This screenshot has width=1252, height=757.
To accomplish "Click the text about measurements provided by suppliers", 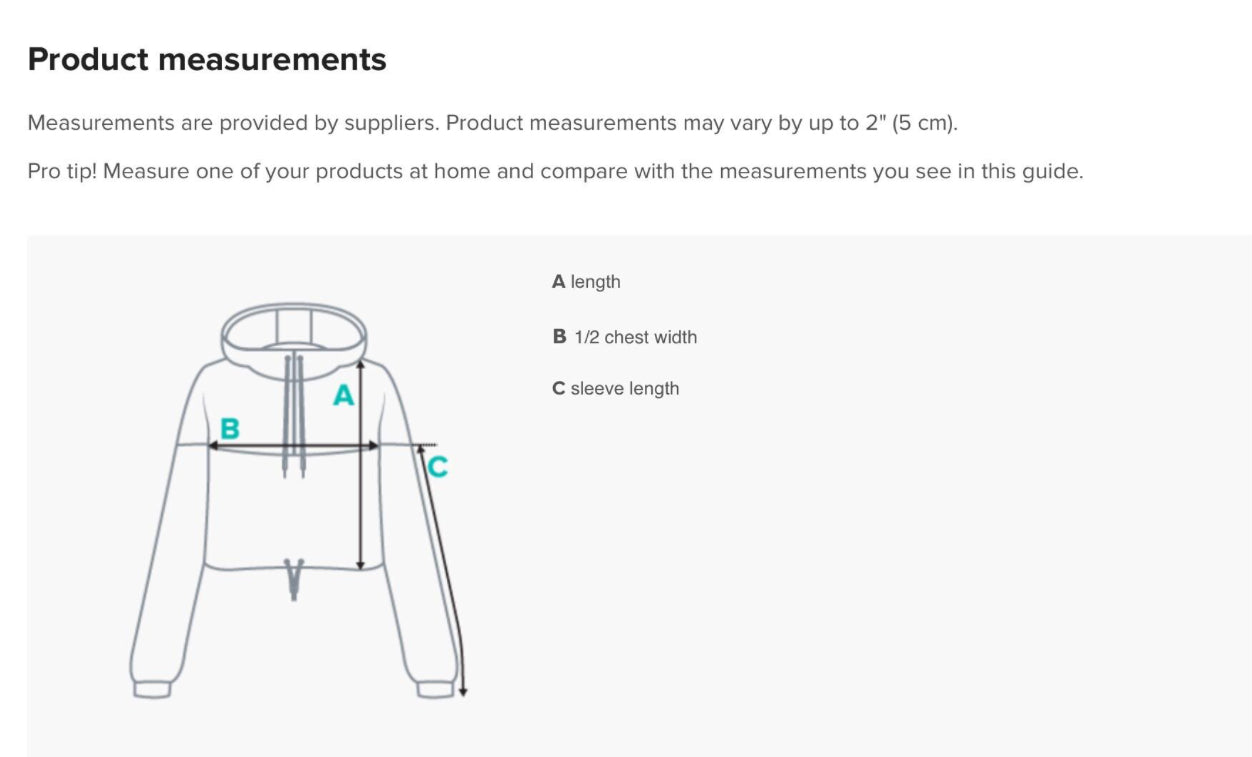I will (x=493, y=123).
